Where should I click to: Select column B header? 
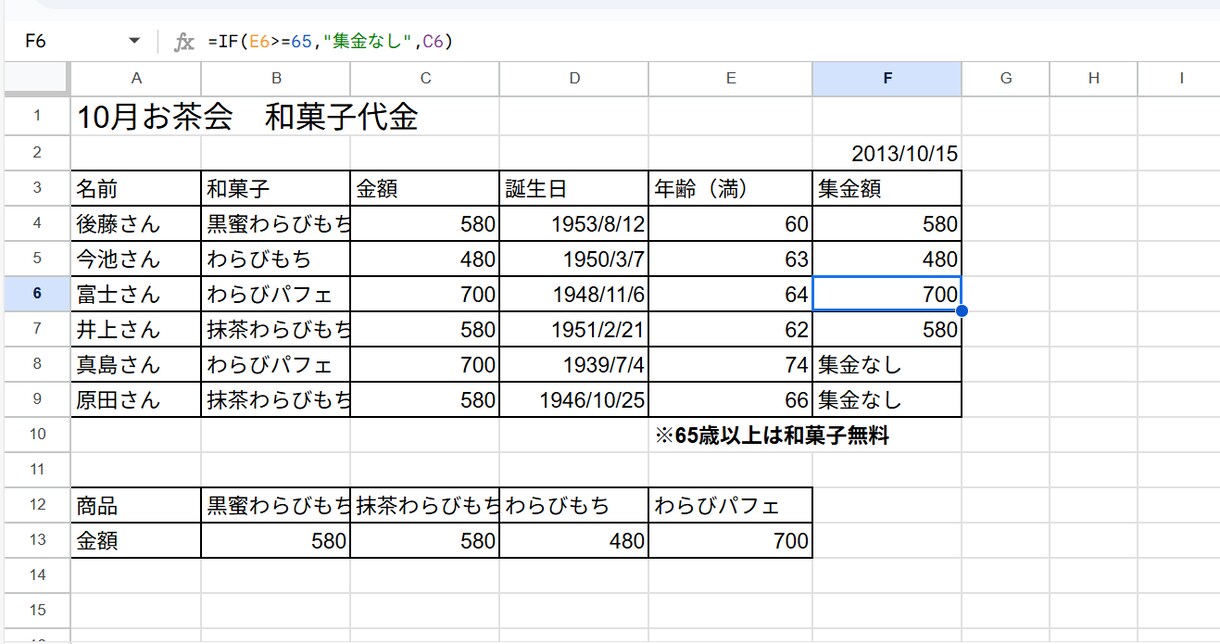(x=275, y=78)
